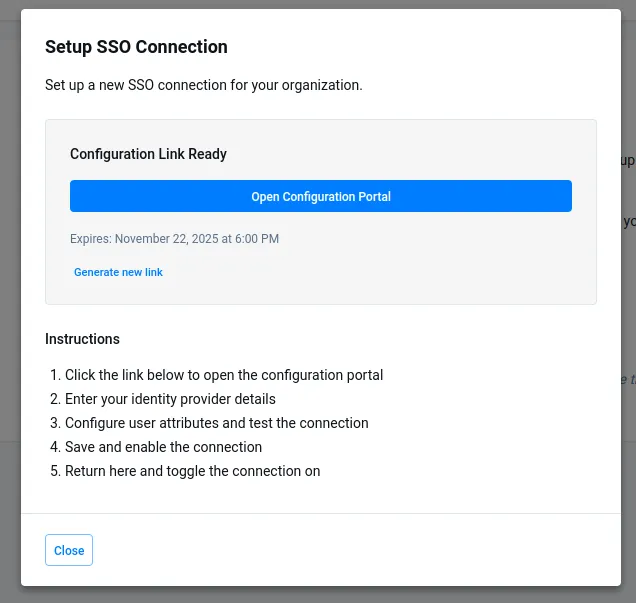Image resolution: width=636 pixels, height=603 pixels.
Task: Click the dimmed backdrop left of the dialog
Action: coord(10,300)
